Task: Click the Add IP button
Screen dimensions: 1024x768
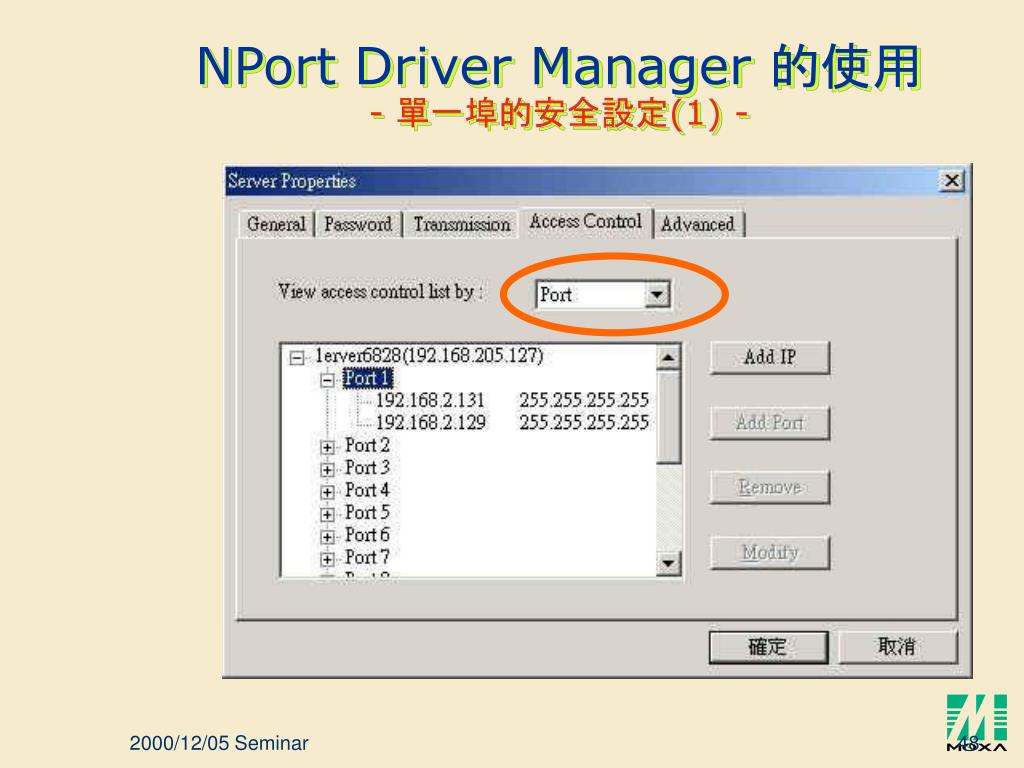Action: point(769,357)
